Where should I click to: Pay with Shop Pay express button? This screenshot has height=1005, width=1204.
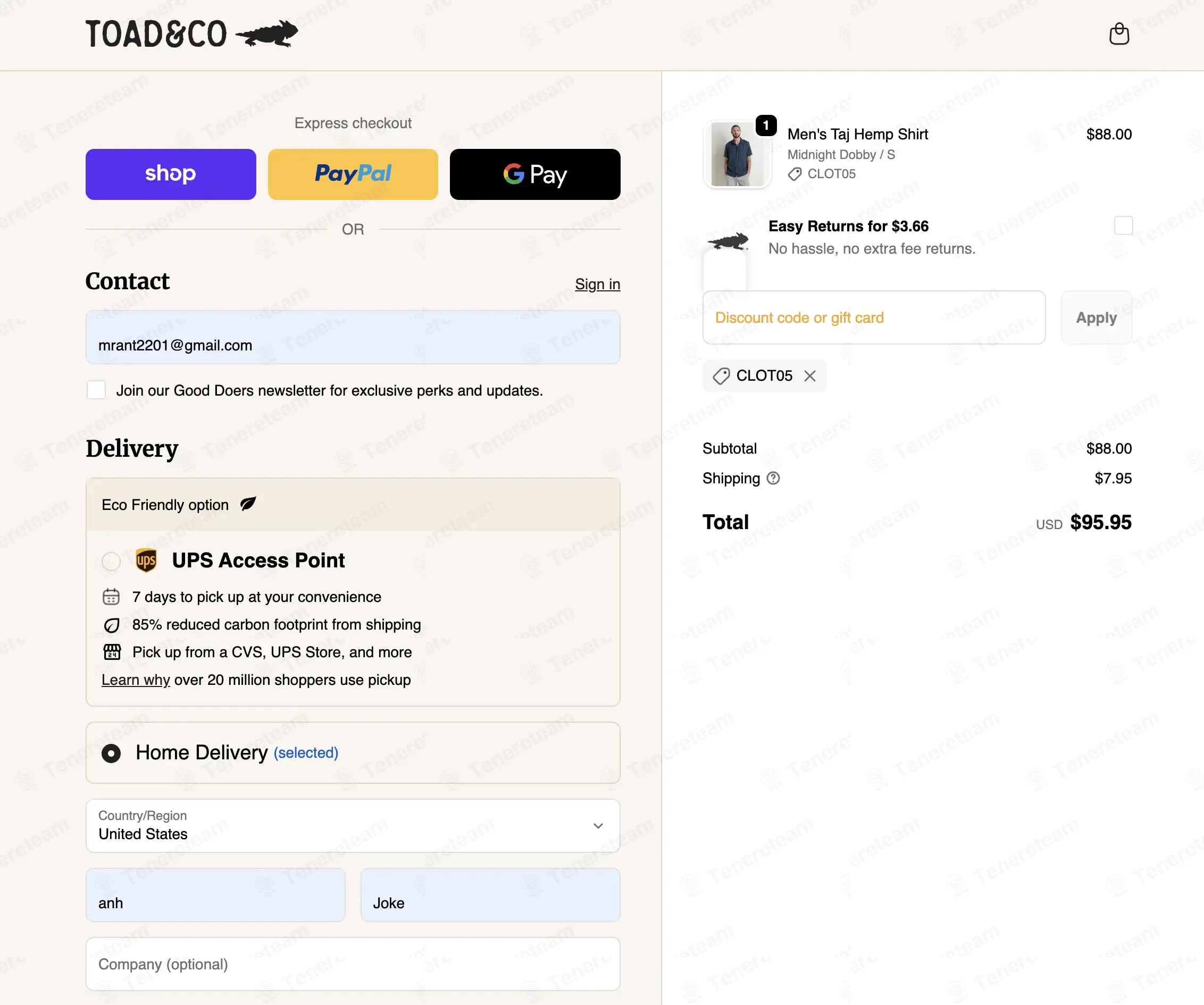coord(171,174)
